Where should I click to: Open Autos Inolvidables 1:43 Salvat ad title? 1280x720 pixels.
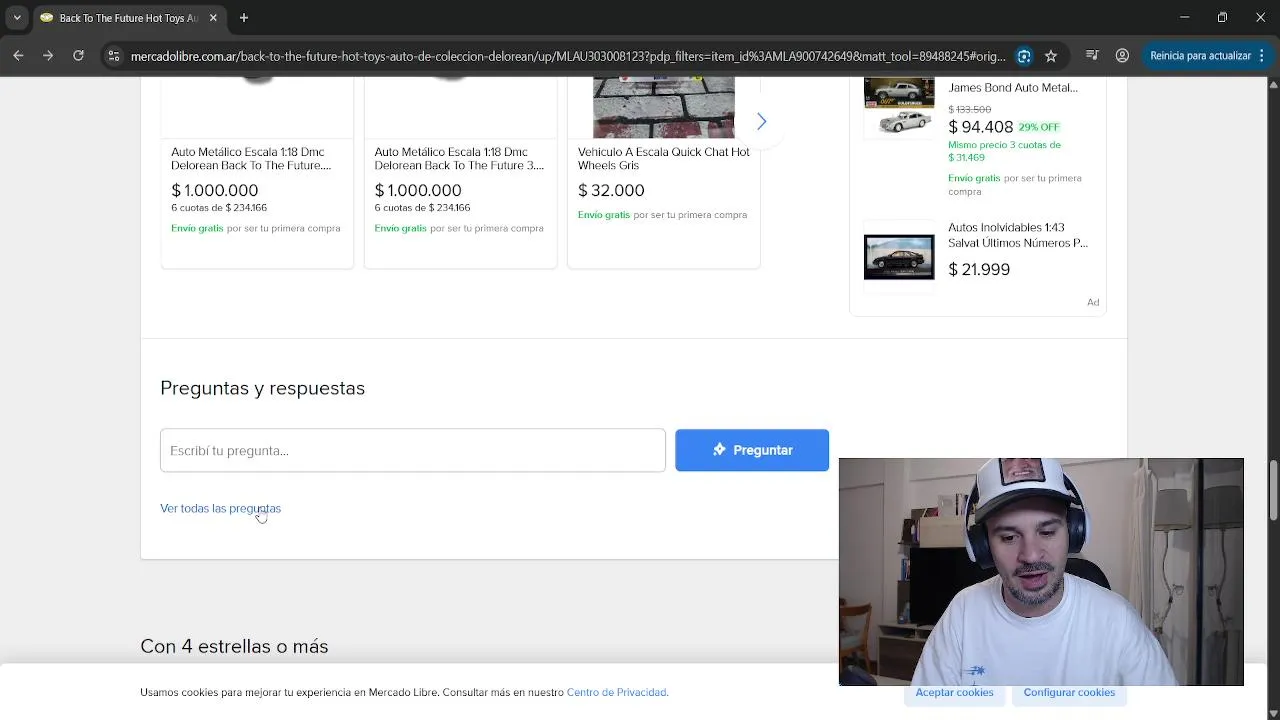pos(1018,235)
